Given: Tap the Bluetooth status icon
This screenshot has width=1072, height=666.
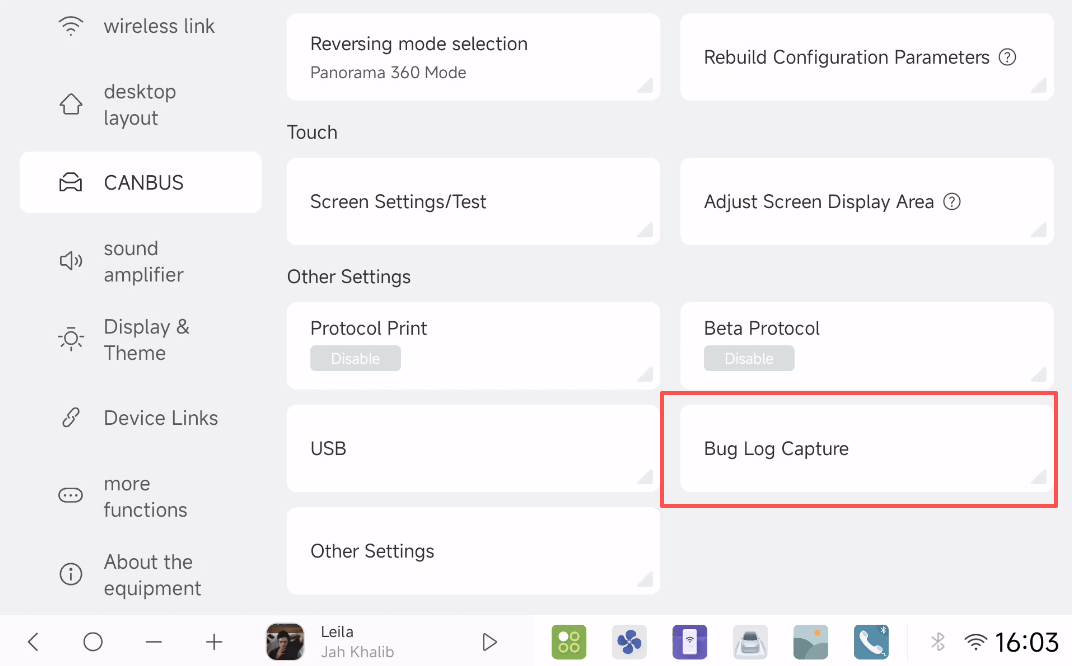Looking at the screenshot, I should (938, 642).
